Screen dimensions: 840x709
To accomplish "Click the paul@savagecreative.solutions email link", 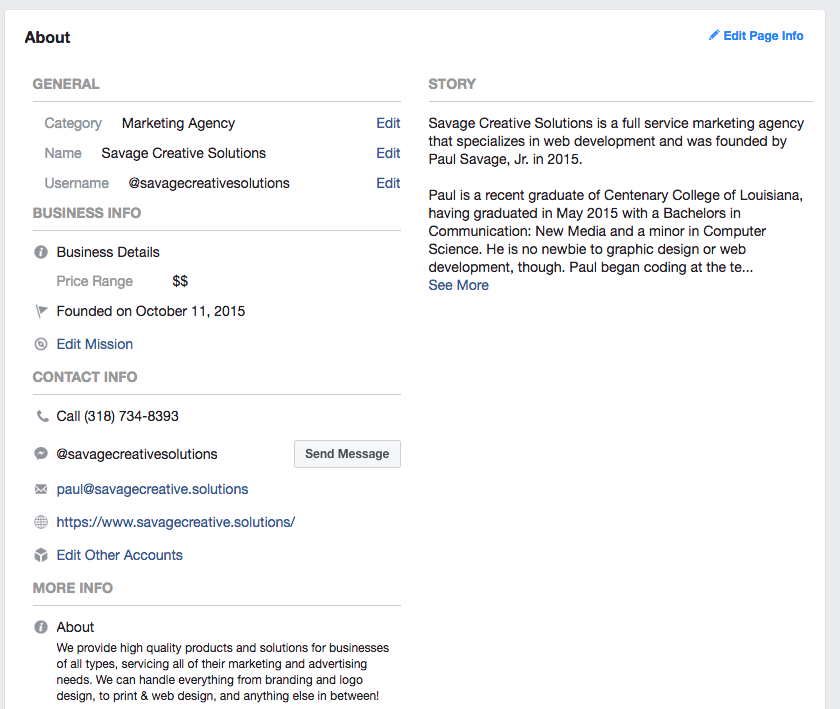I will click(x=152, y=489).
